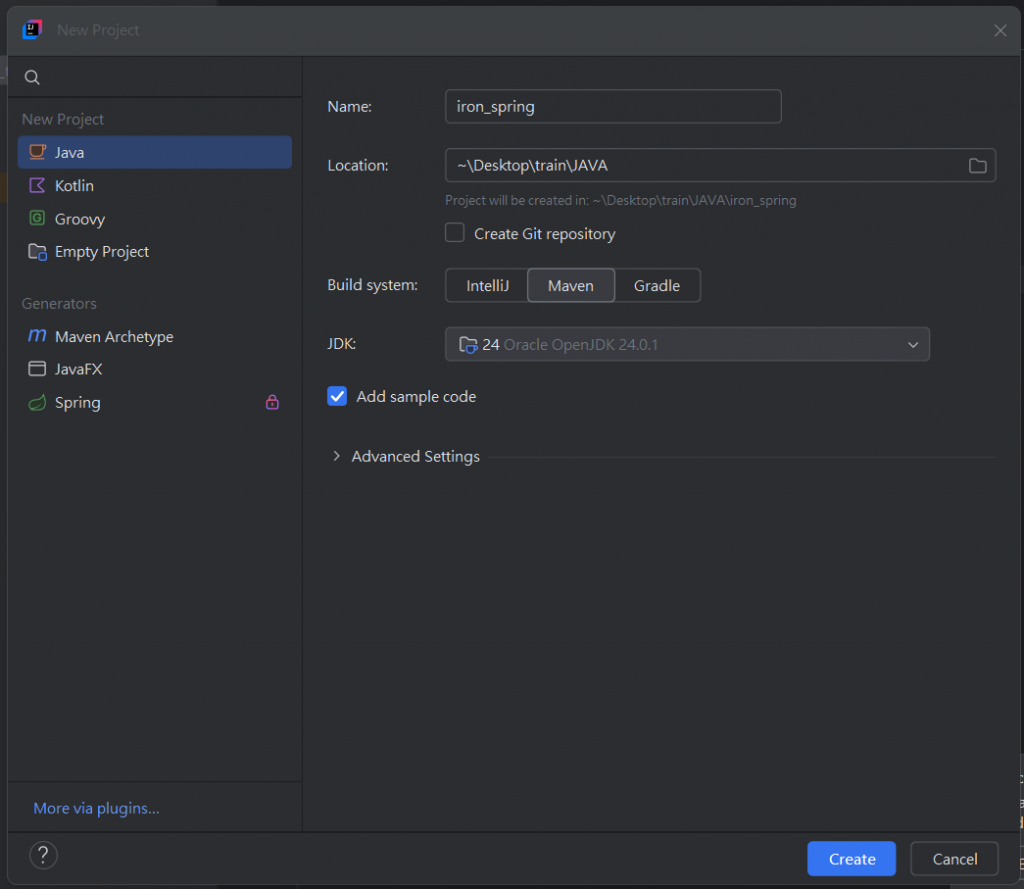The image size is (1024, 889).
Task: Click the Empty Project folder icon
Action: tap(37, 251)
